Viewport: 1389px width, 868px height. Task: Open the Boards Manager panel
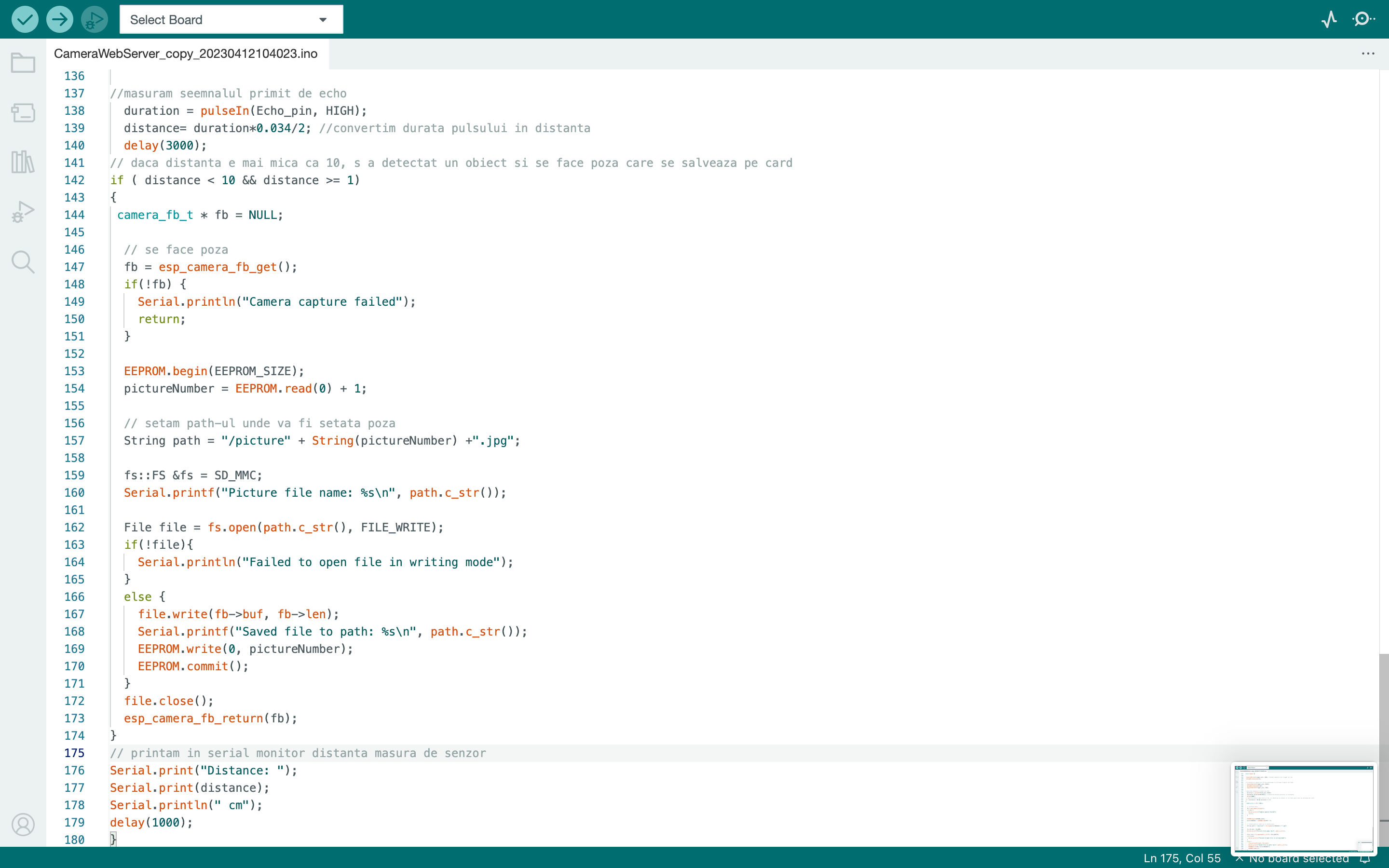click(23, 112)
